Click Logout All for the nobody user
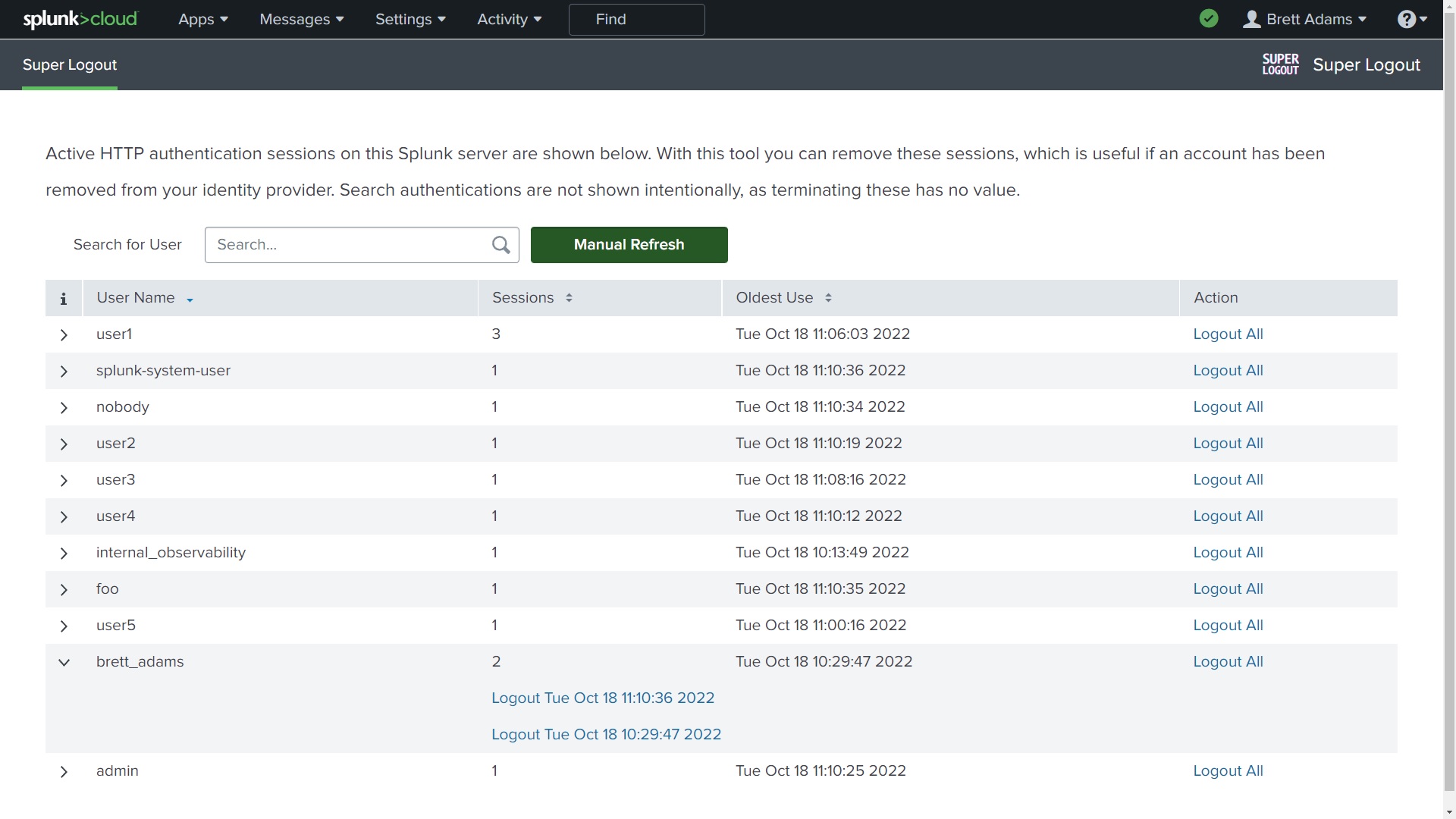Image resolution: width=1456 pixels, height=819 pixels. [1227, 406]
